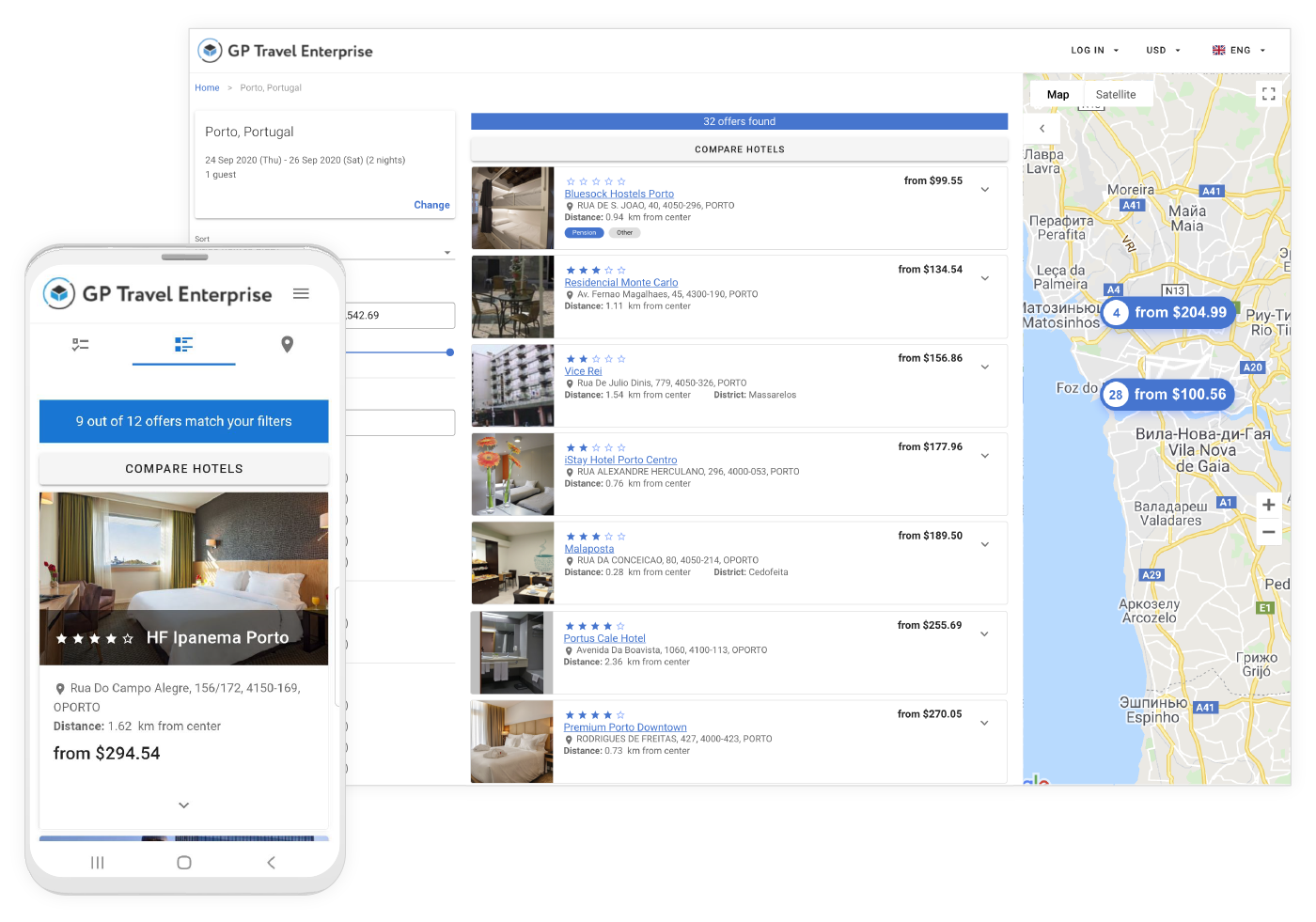Viewport: 1316px width, 922px height.
Task: Click the map cluster marker from $204.99
Action: 1167,312
